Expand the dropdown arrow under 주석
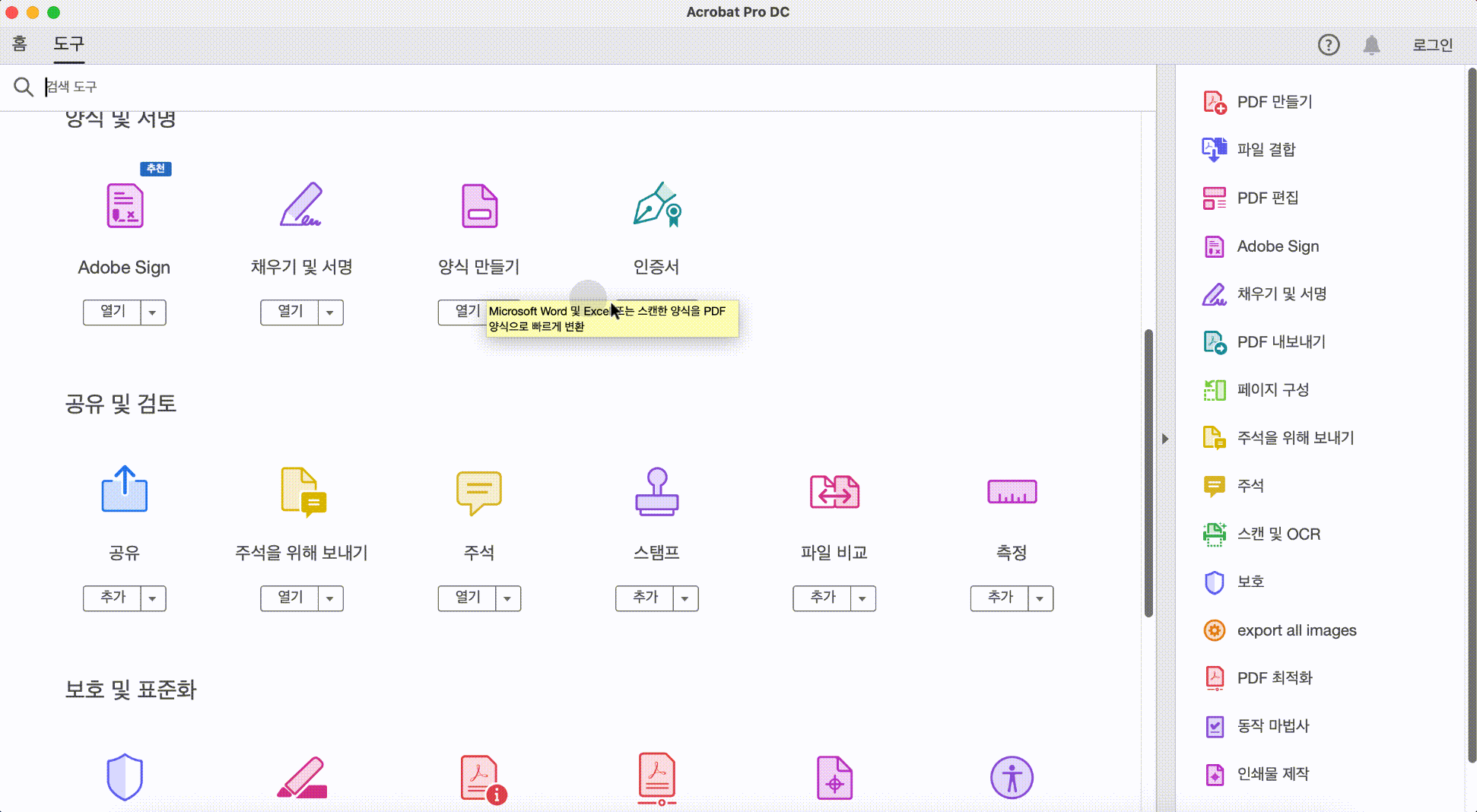This screenshot has height=812, width=1477. (x=507, y=598)
